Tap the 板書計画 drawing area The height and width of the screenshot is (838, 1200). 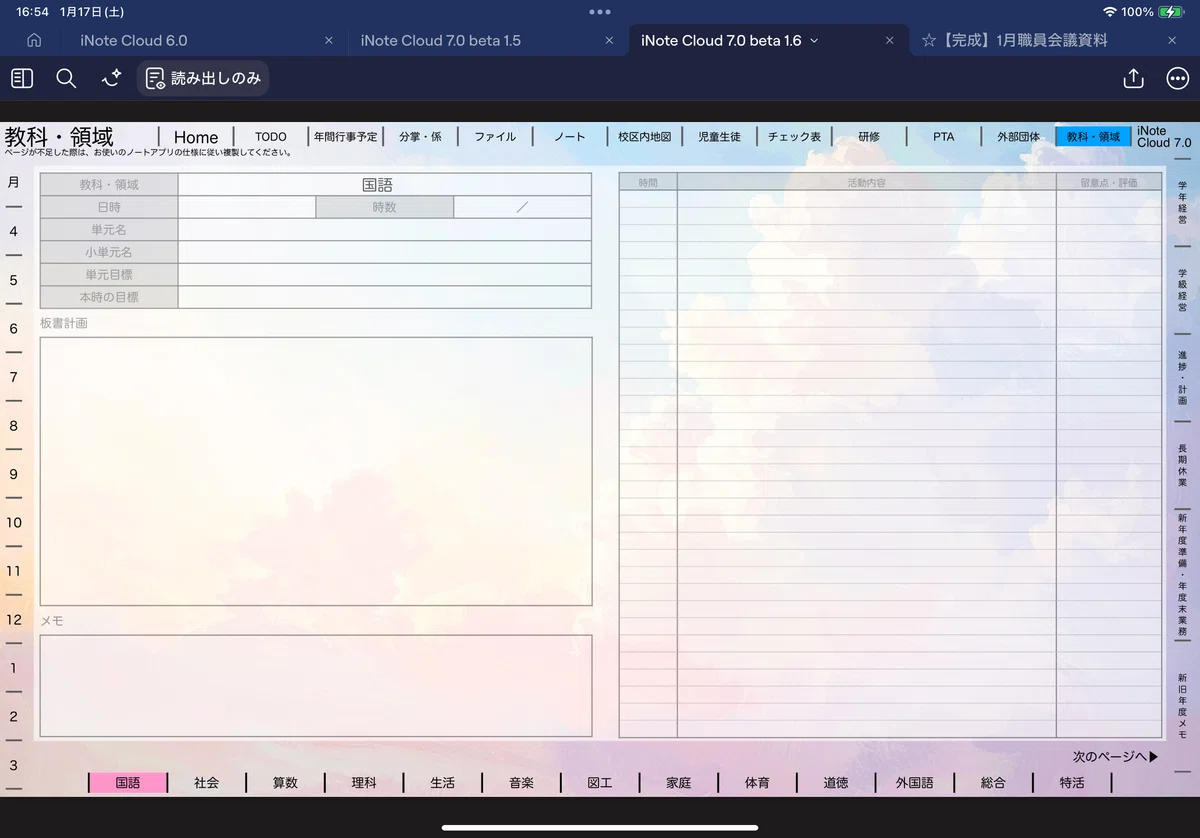(316, 471)
